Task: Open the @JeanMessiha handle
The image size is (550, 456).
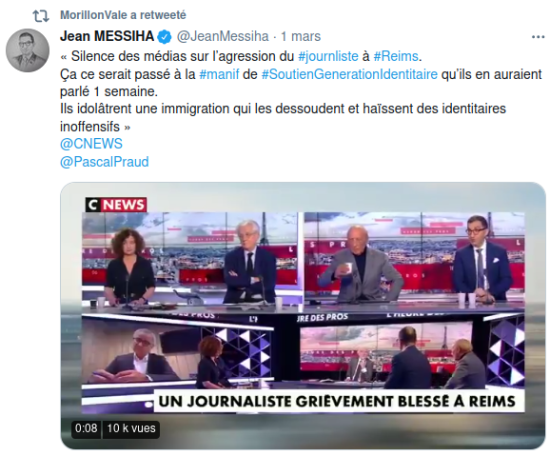Action: point(223,36)
